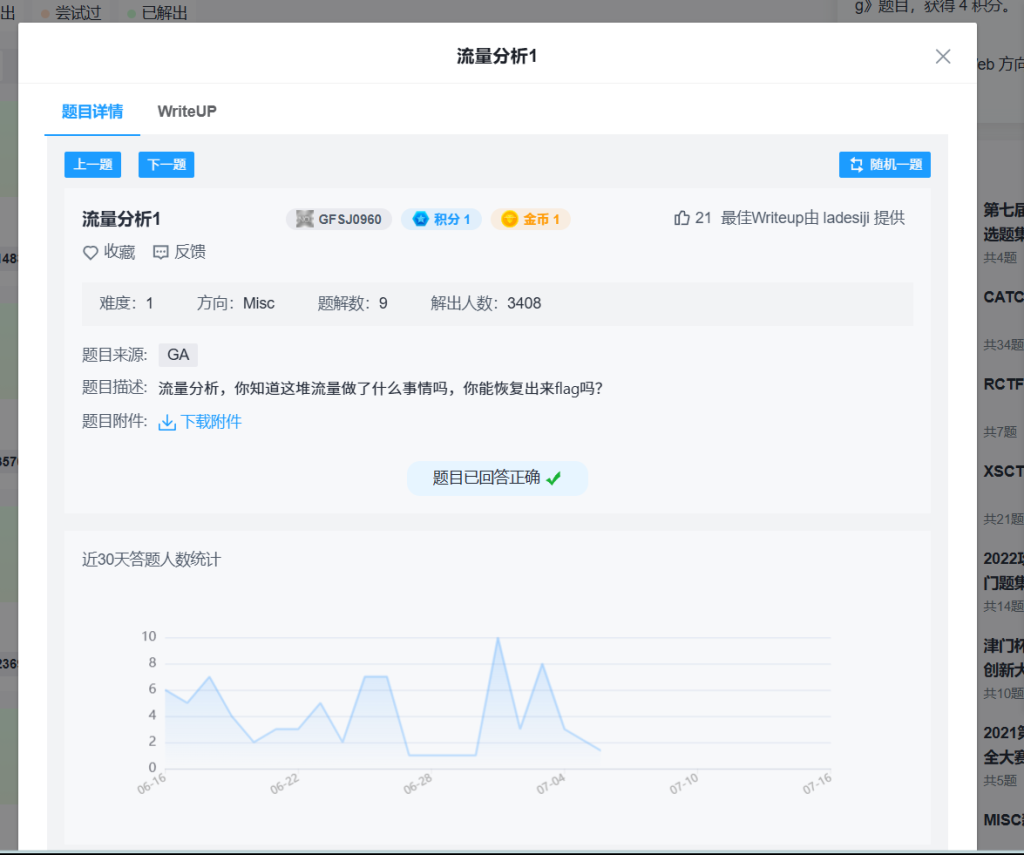1024x855 pixels.
Task: Click the thumbs-up like icon
Action: [x=682, y=218]
